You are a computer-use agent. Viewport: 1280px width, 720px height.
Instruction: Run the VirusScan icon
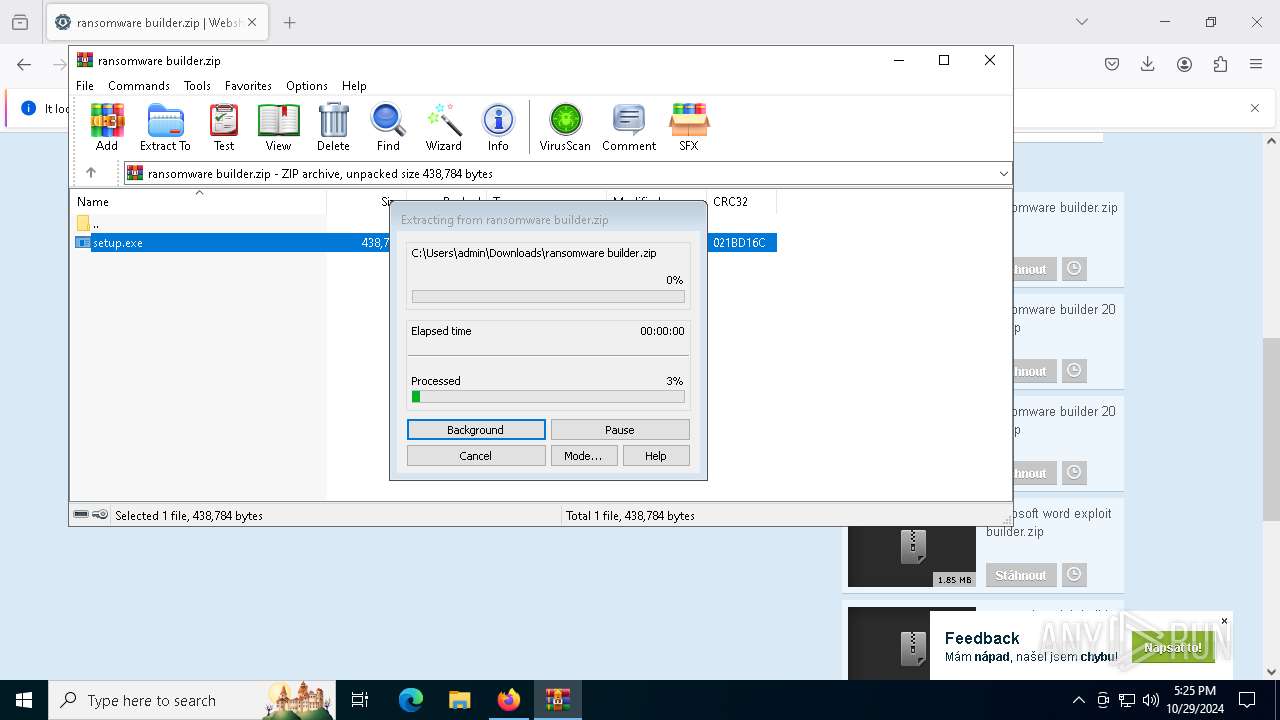pos(565,127)
